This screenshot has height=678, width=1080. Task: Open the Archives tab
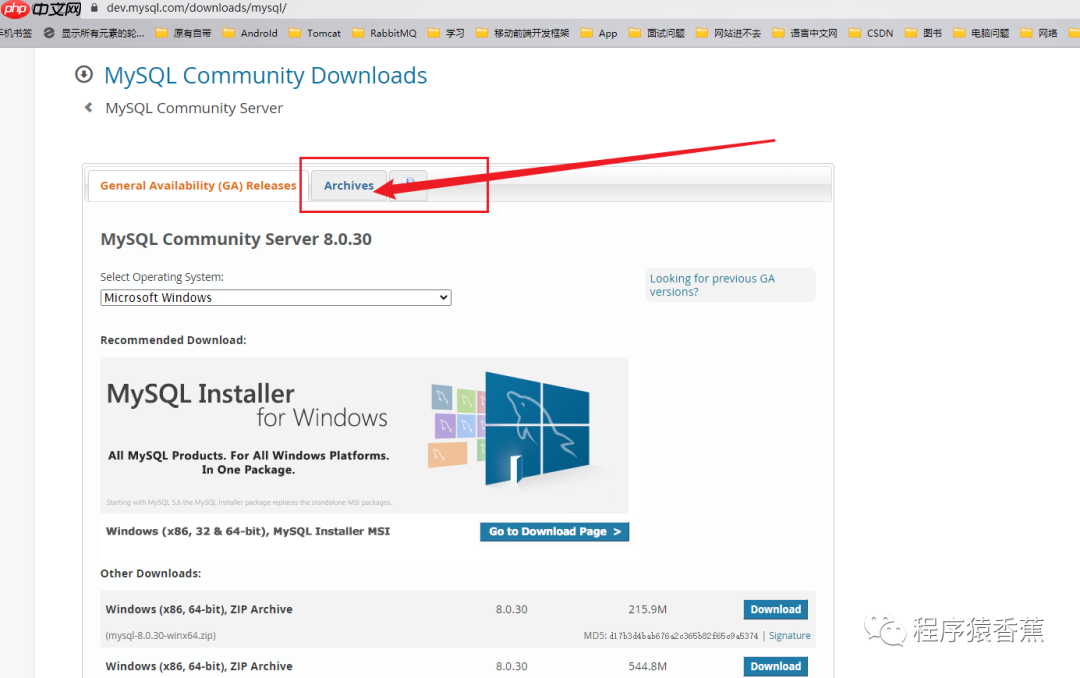pyautogui.click(x=349, y=185)
